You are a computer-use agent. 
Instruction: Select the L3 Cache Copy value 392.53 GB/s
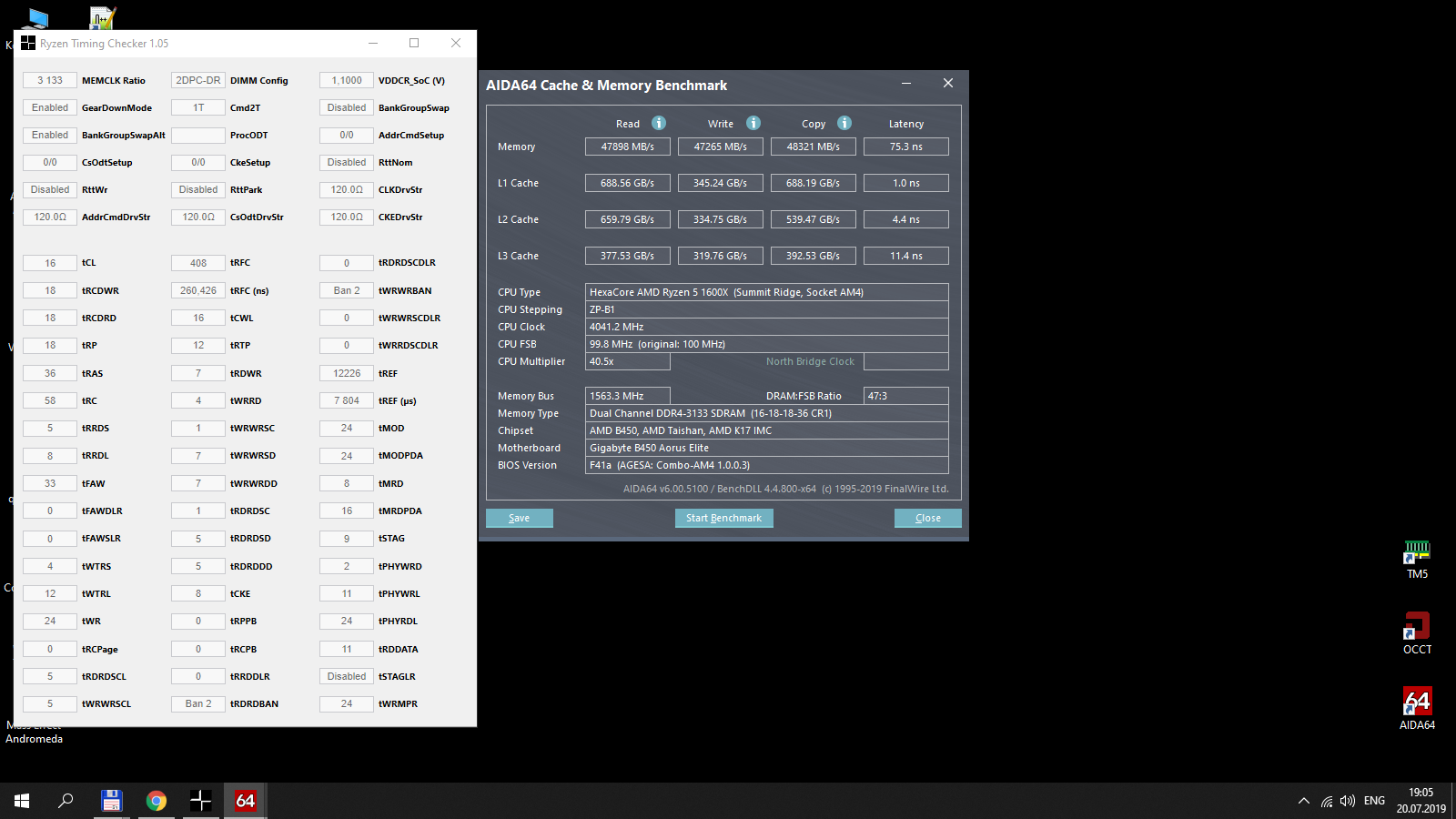click(814, 256)
